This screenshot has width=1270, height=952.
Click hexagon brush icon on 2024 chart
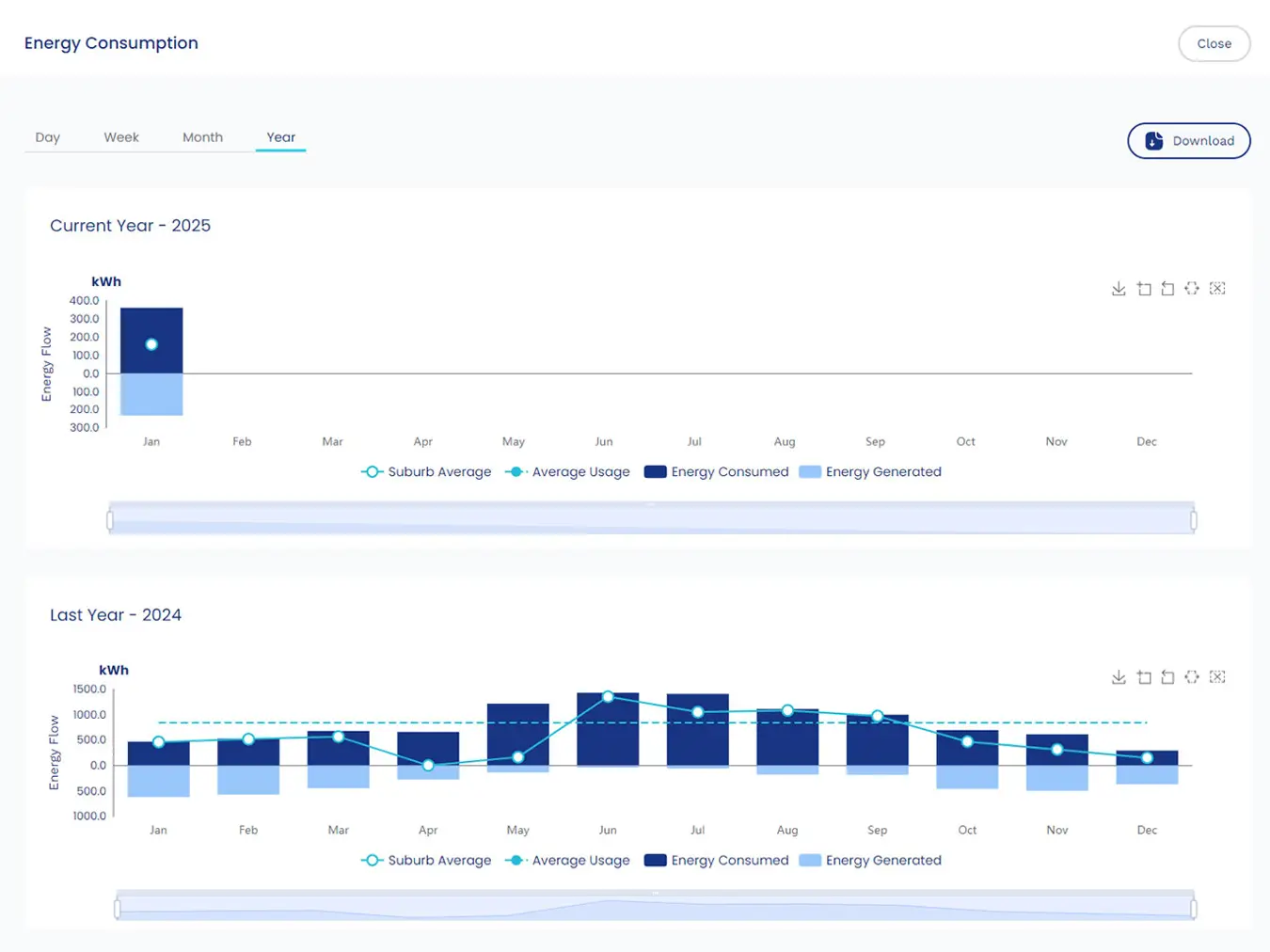pyautogui.click(x=1192, y=677)
